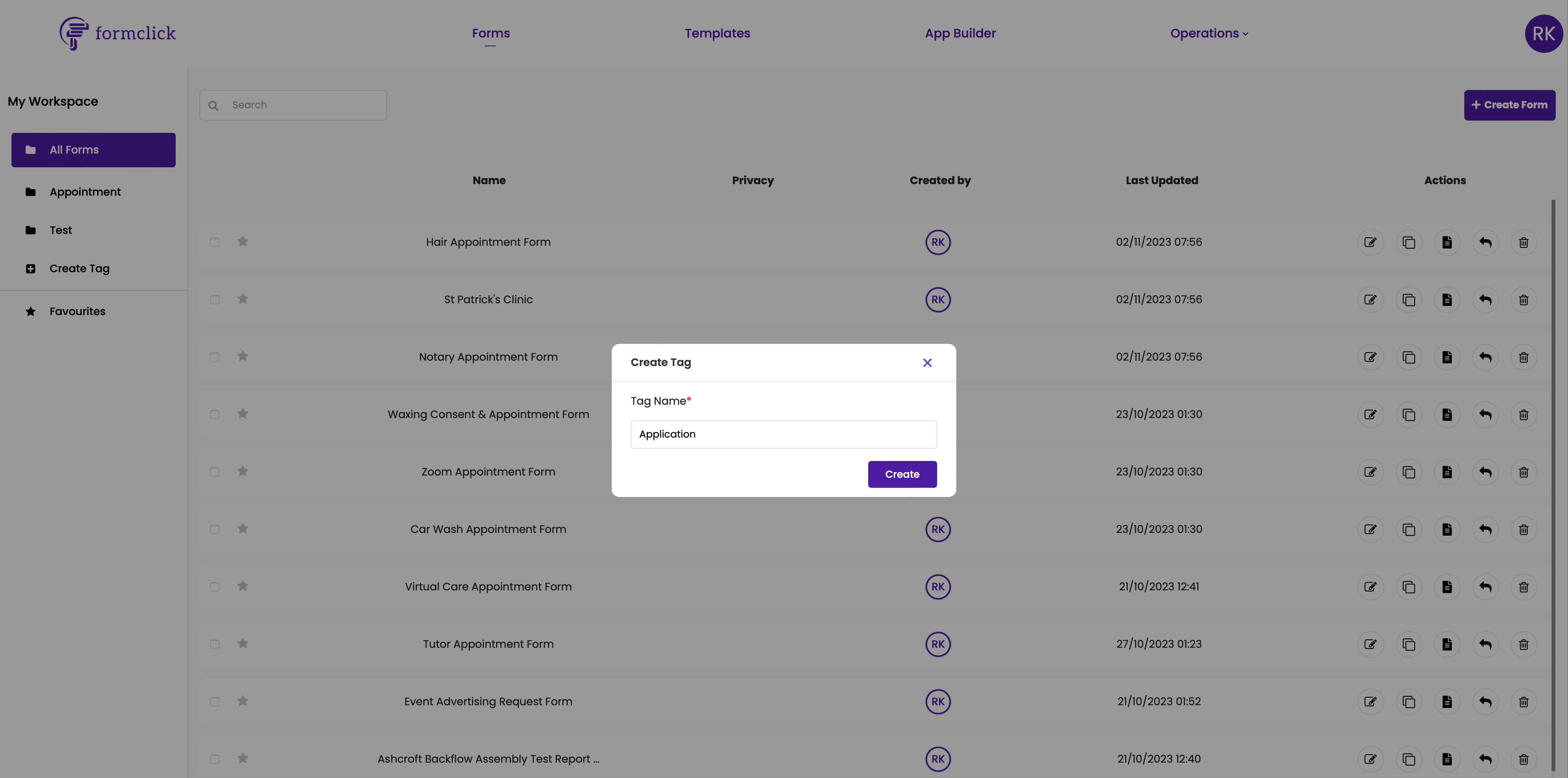Check the Zoom Appointment Form checkbox
The width and height of the screenshot is (1568, 778).
coord(215,472)
